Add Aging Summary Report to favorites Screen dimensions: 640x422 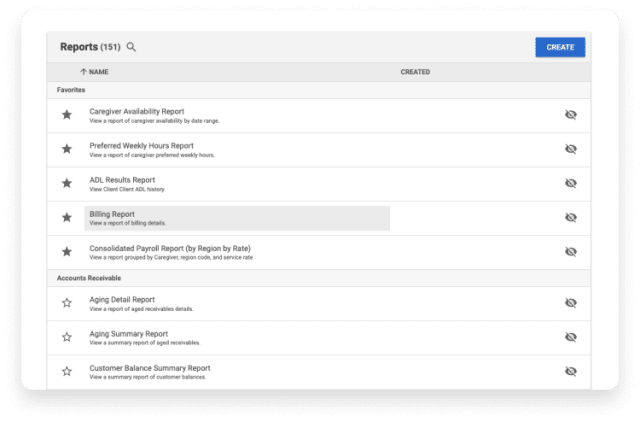pyautogui.click(x=67, y=337)
